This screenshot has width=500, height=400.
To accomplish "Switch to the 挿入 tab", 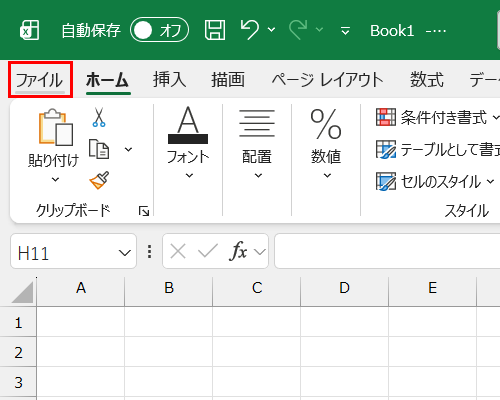I will click(x=169, y=80).
